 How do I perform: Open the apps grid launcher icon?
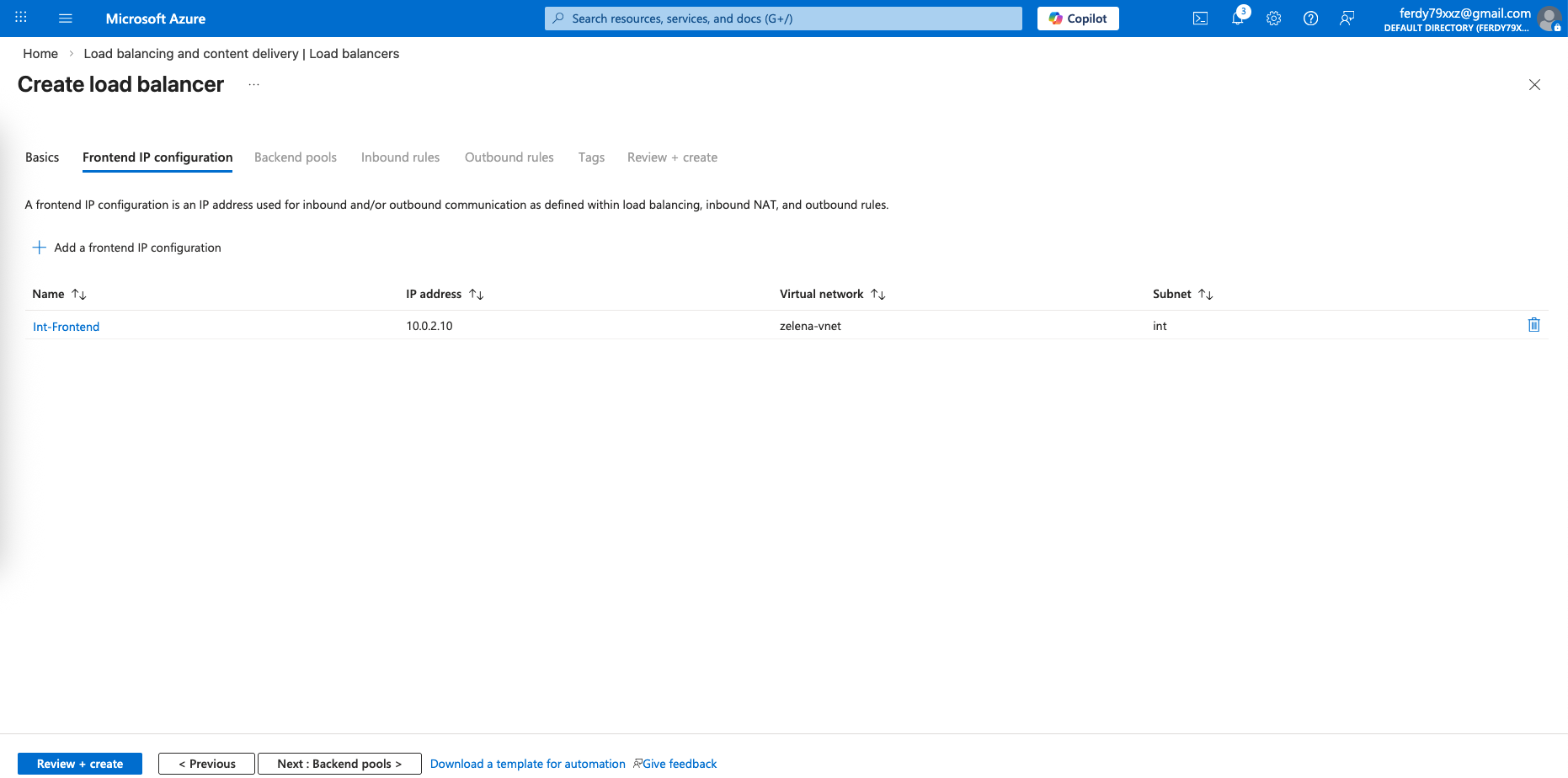(21, 19)
